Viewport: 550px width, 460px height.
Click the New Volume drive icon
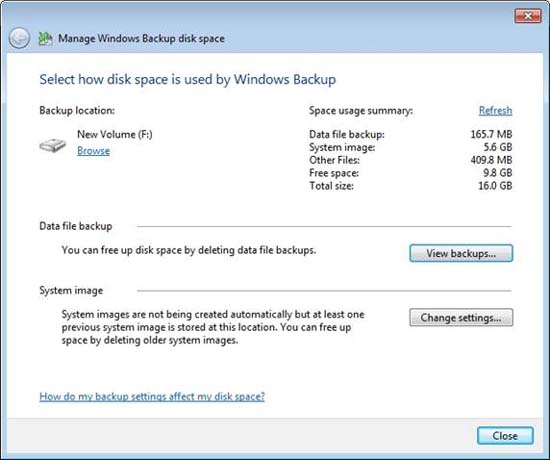click(53, 145)
